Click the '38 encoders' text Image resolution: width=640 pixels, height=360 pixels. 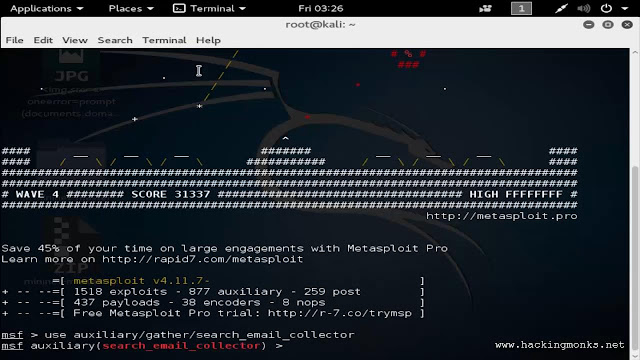pyautogui.click(x=221, y=302)
